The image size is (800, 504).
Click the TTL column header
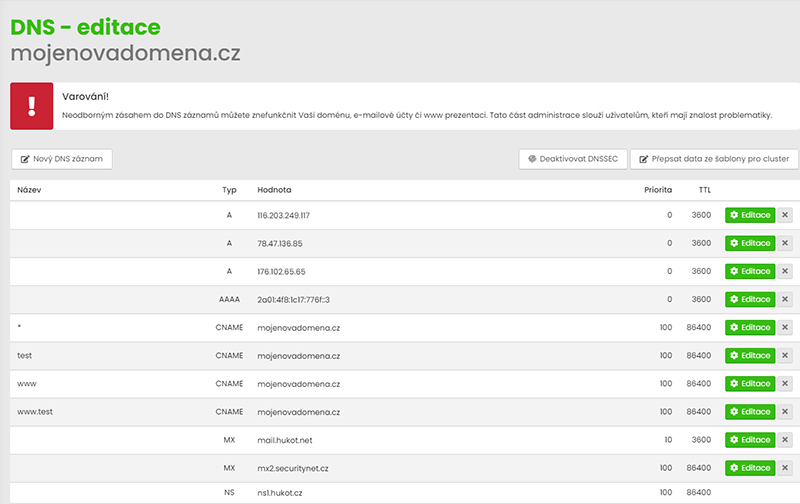(x=705, y=189)
